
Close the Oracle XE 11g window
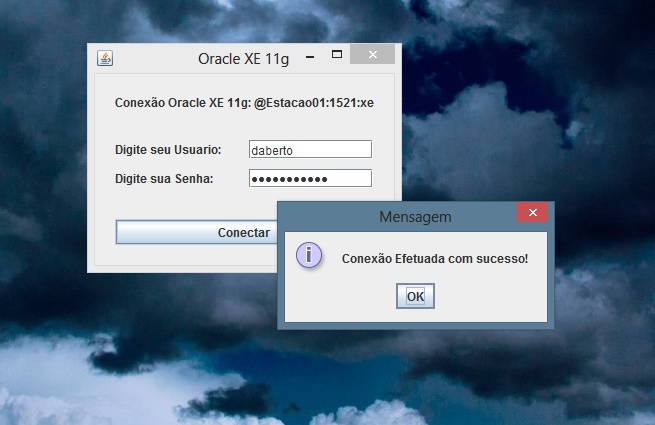372,54
